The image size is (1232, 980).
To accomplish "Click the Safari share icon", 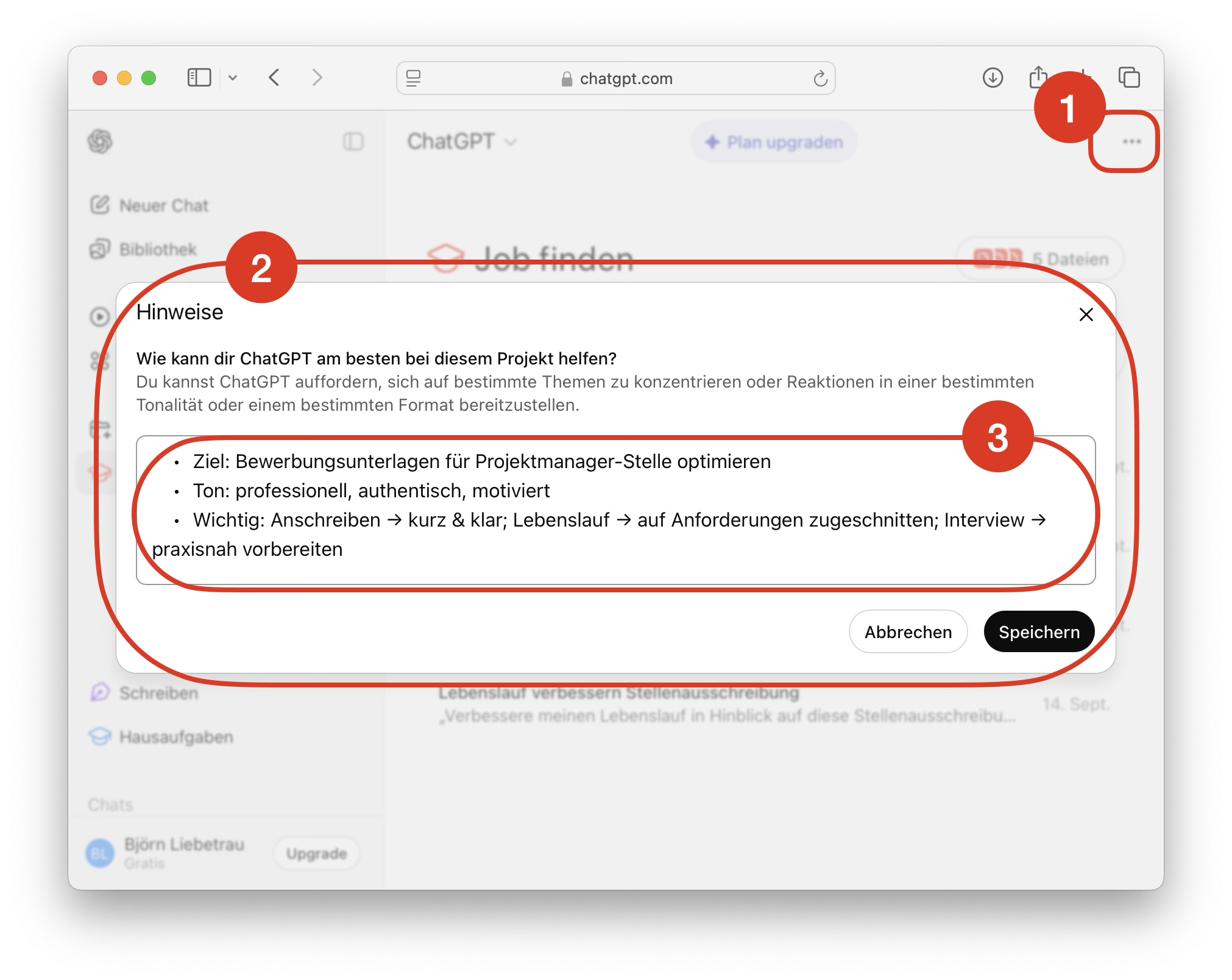I will 1038,77.
